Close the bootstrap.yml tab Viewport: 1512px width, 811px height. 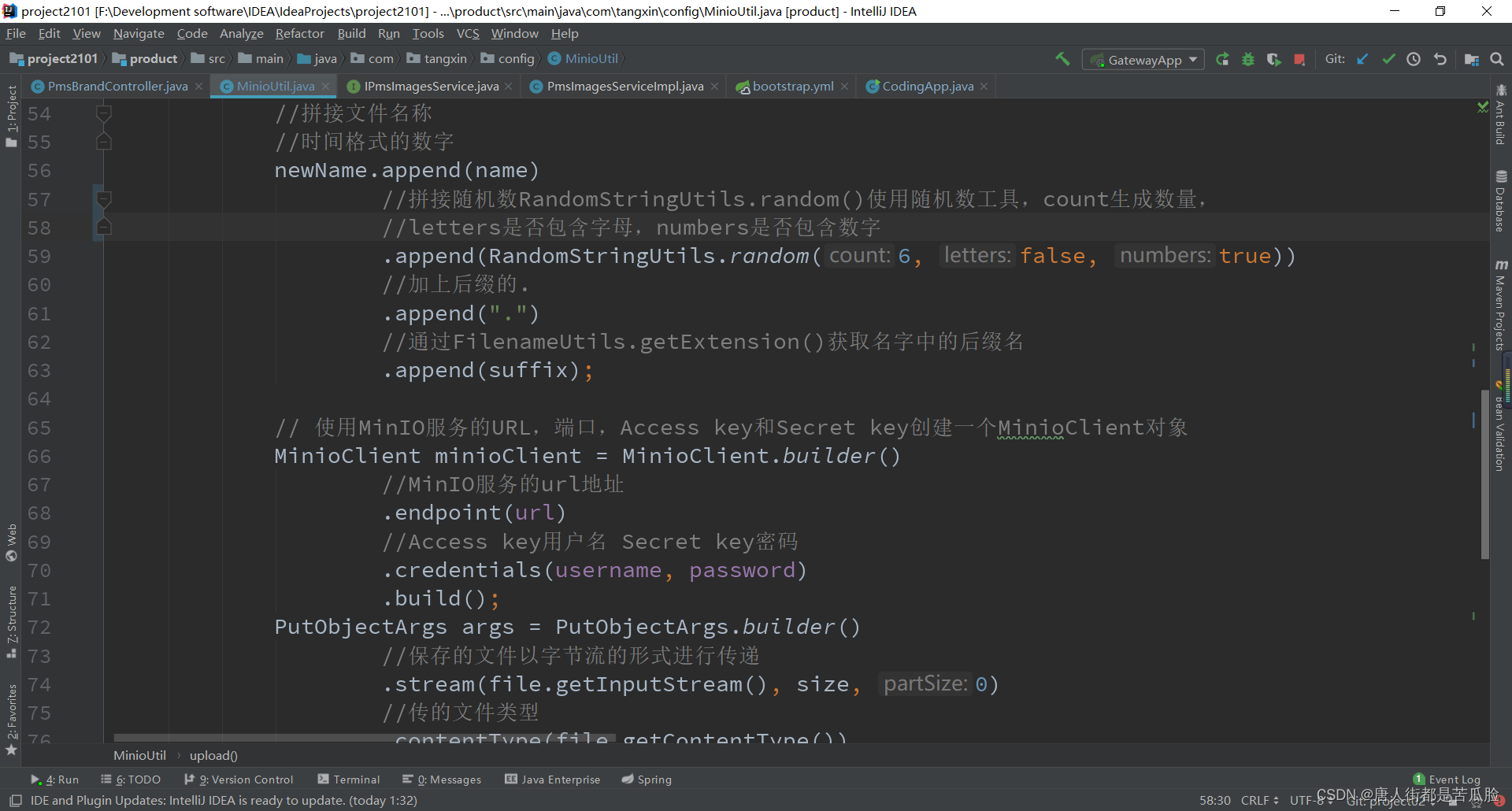tap(844, 87)
